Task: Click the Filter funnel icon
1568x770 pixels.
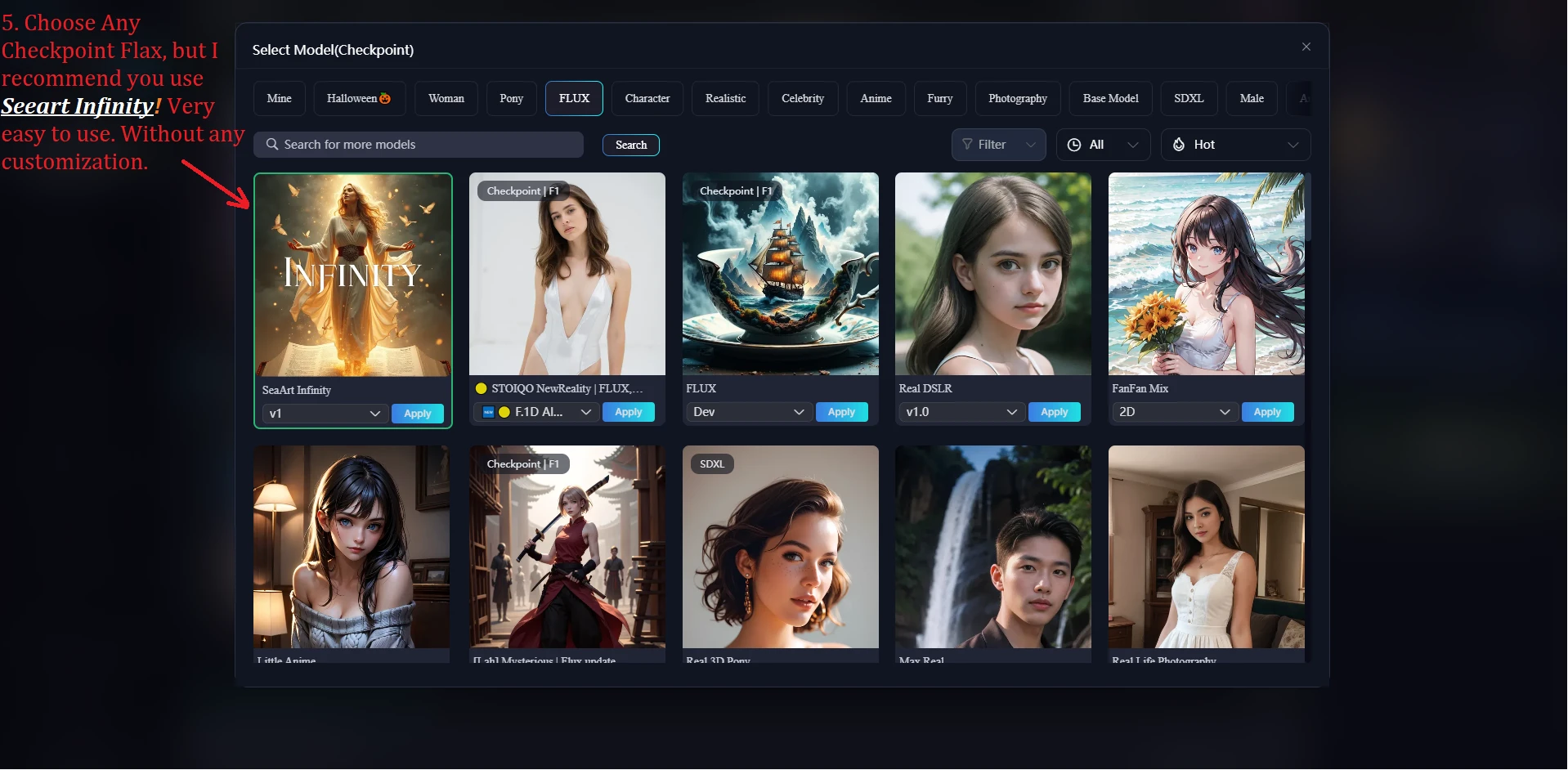Action: (x=967, y=144)
